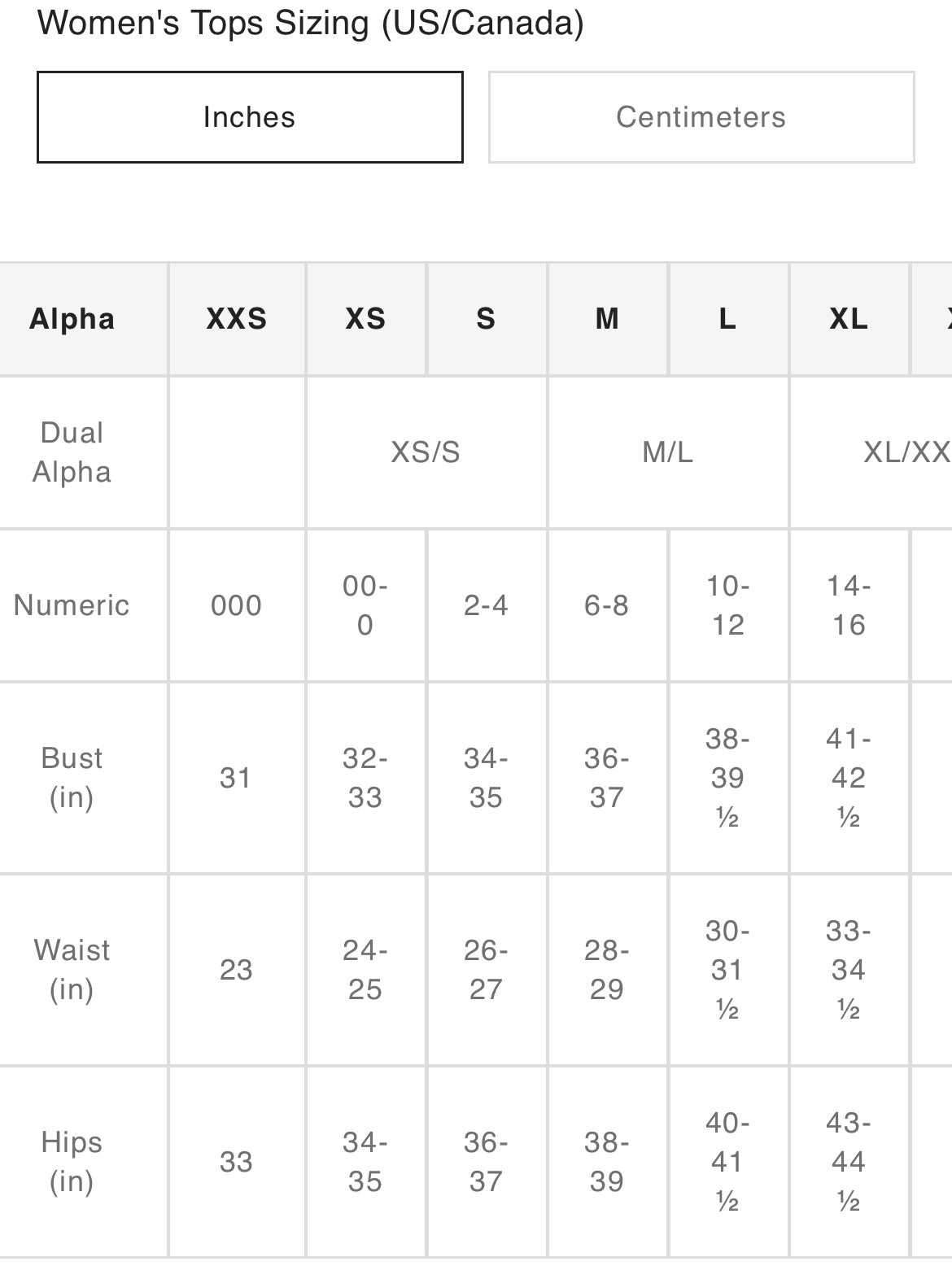Select the Waist (in) row label
The width and height of the screenshot is (952, 1266).
72,970
